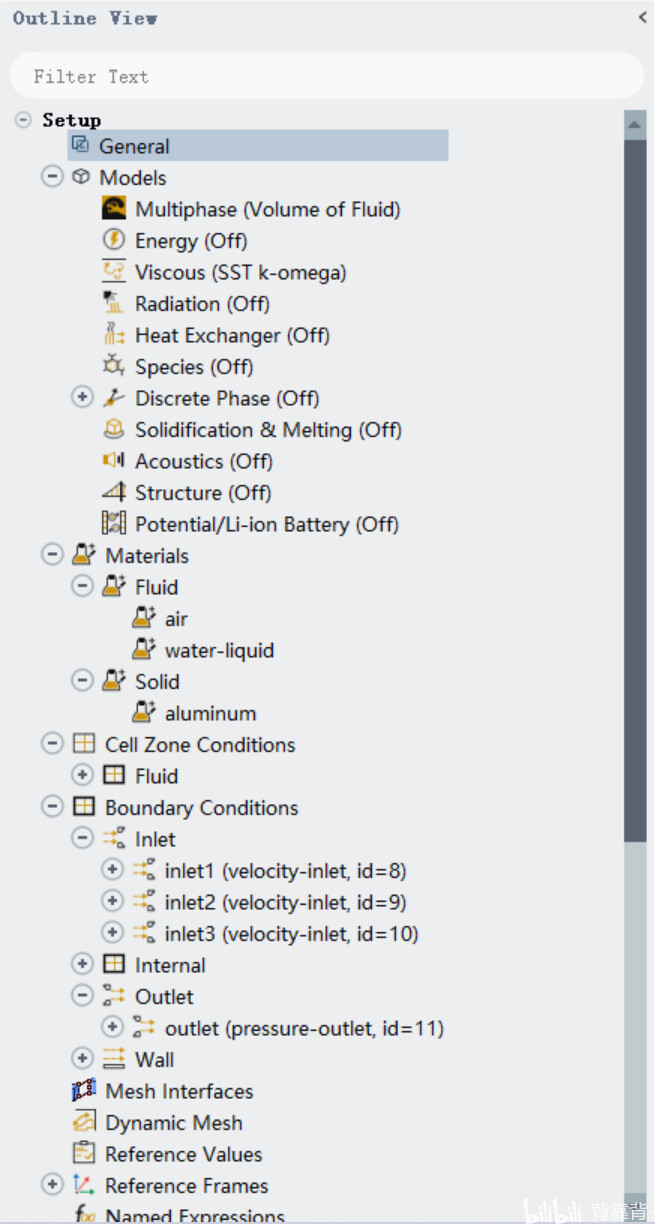Click the Energy model lightning icon

(114, 240)
